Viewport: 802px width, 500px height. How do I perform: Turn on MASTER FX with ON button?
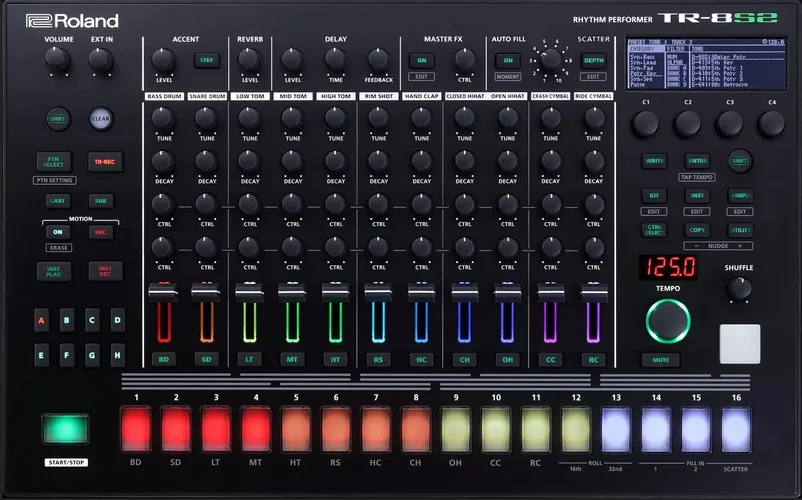tap(421, 60)
